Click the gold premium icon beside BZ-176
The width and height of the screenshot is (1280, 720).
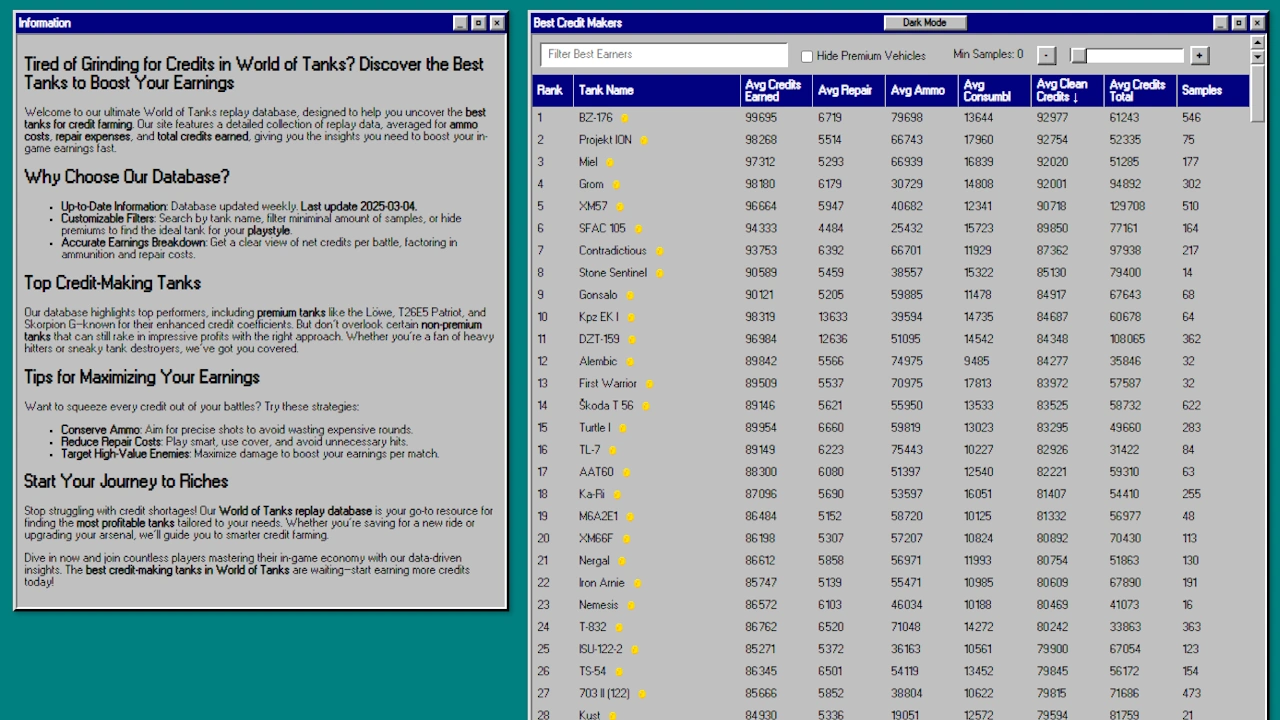(x=624, y=118)
